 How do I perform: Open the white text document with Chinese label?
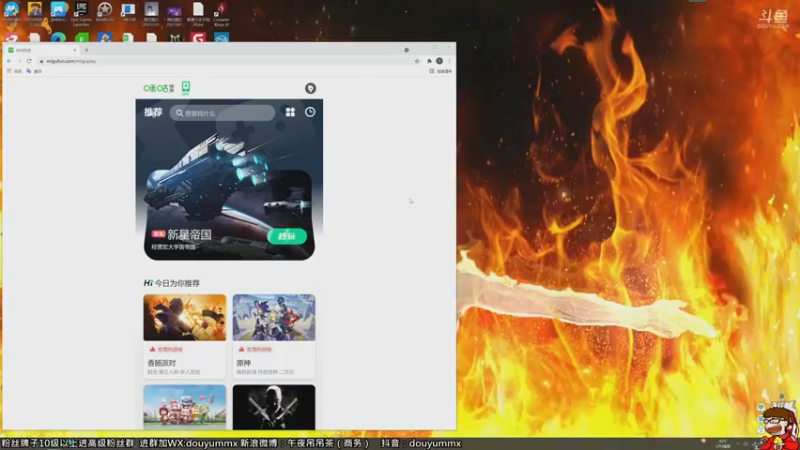198,13
